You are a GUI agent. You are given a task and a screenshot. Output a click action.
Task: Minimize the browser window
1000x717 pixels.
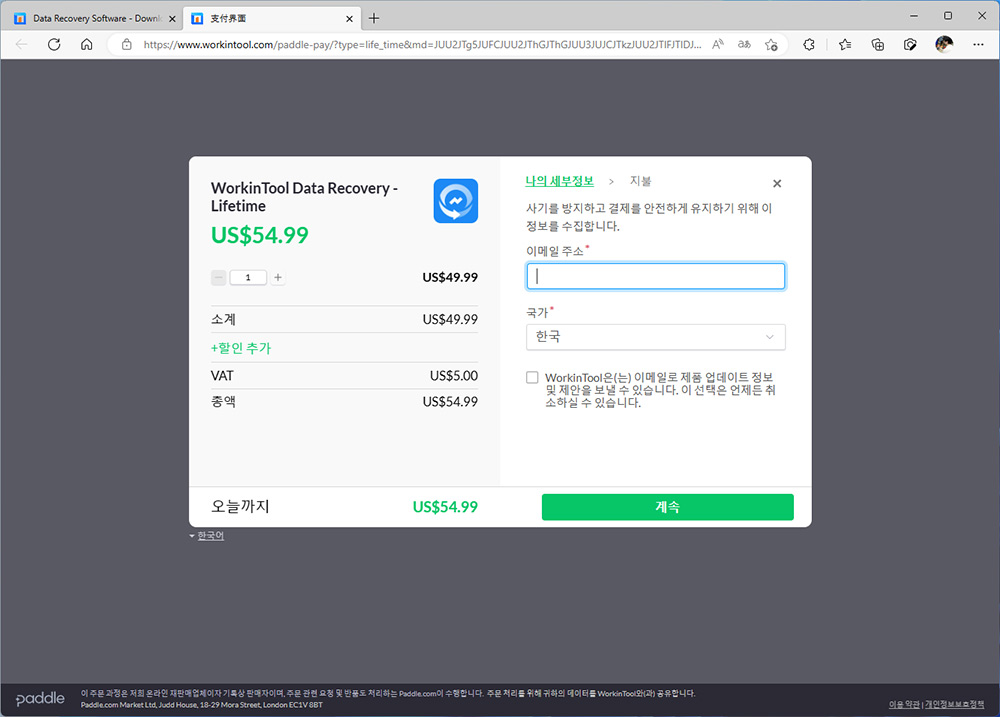click(914, 16)
